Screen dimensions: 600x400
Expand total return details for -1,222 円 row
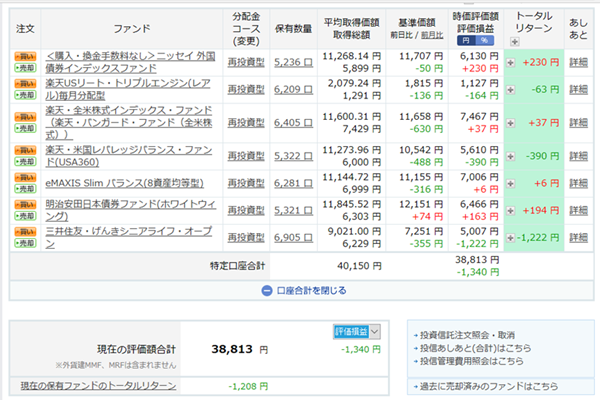click(x=512, y=238)
